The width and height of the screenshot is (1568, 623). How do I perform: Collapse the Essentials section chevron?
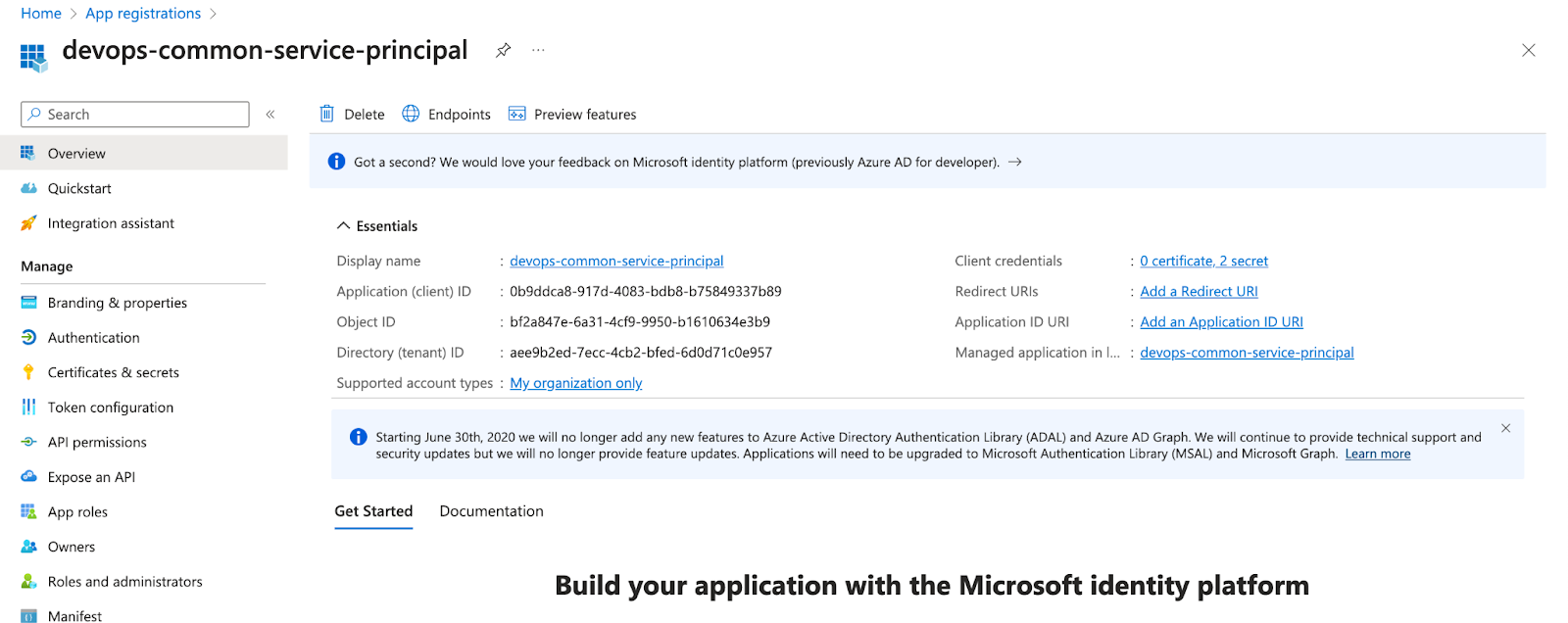(x=343, y=225)
